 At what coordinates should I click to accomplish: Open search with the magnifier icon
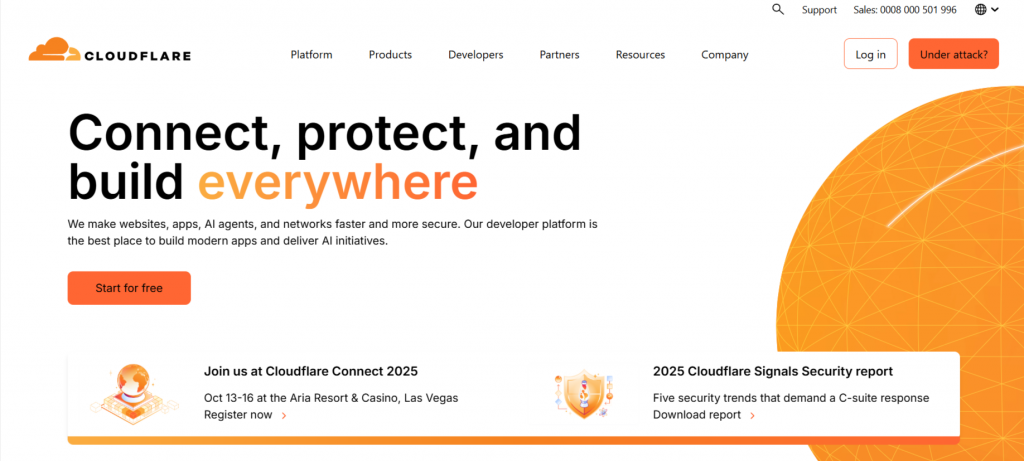pos(778,9)
